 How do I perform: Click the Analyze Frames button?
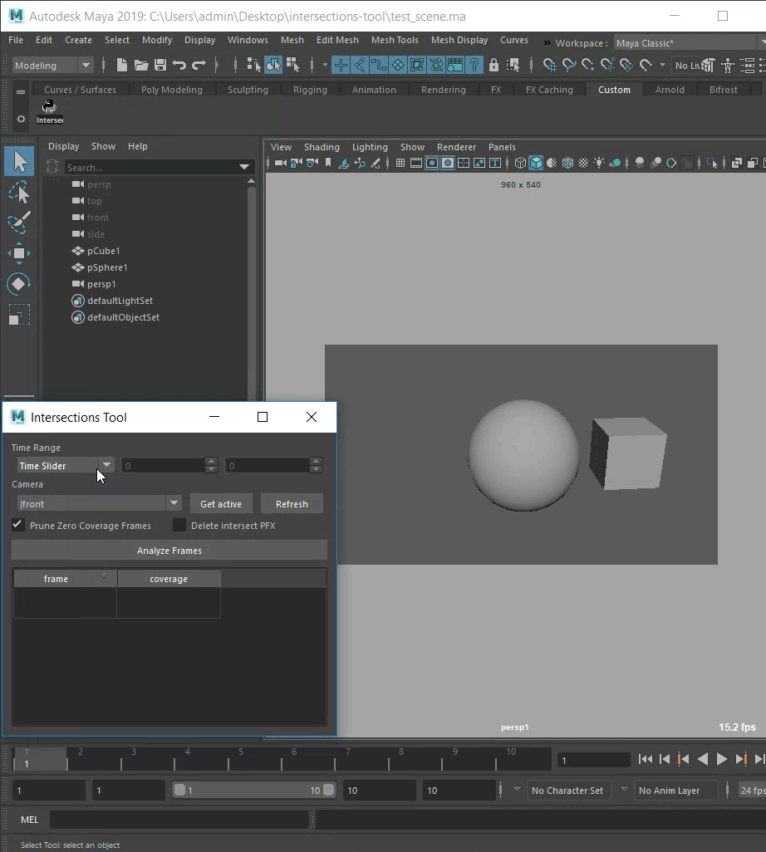(x=169, y=550)
